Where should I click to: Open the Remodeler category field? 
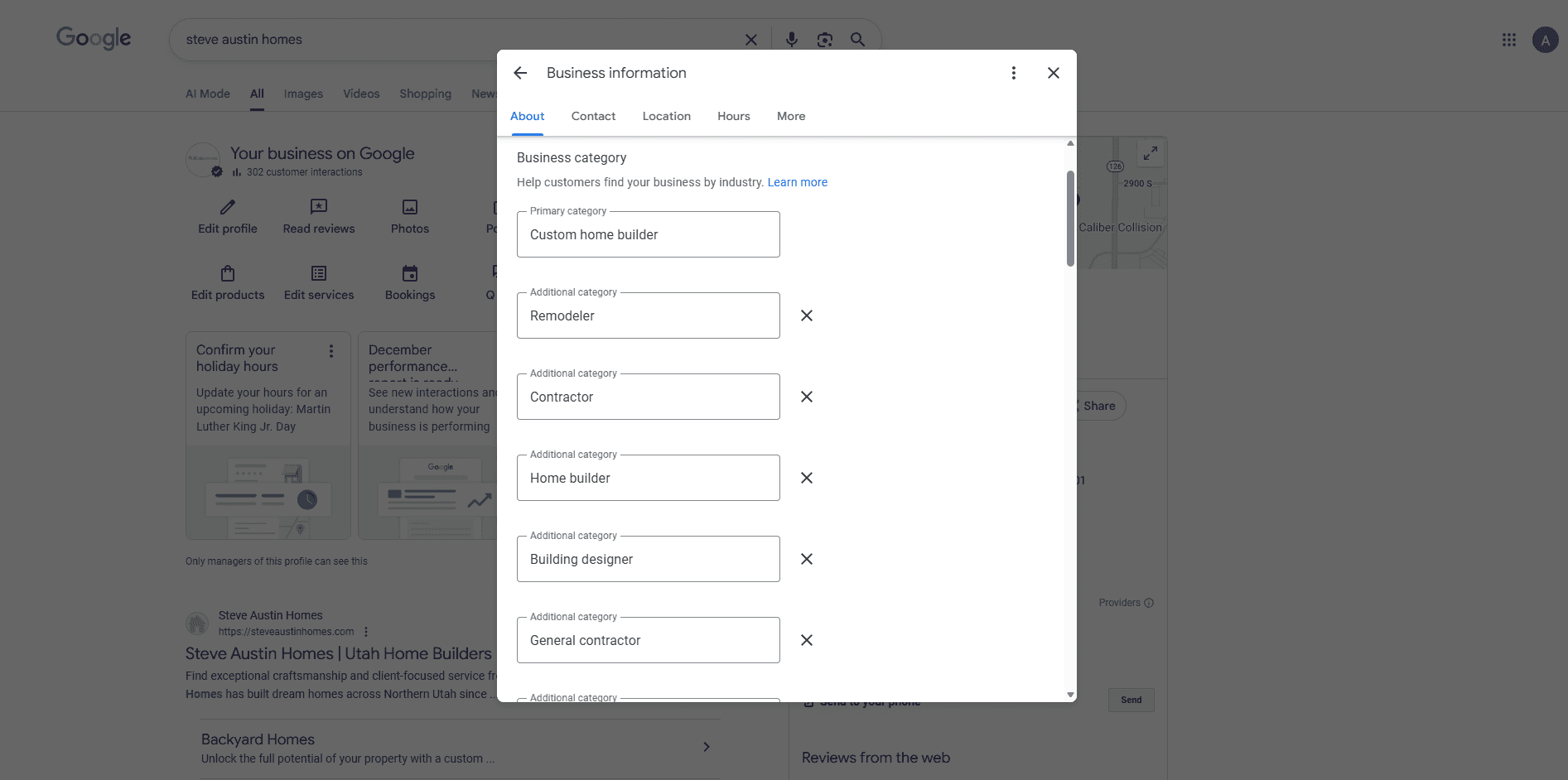(x=648, y=315)
